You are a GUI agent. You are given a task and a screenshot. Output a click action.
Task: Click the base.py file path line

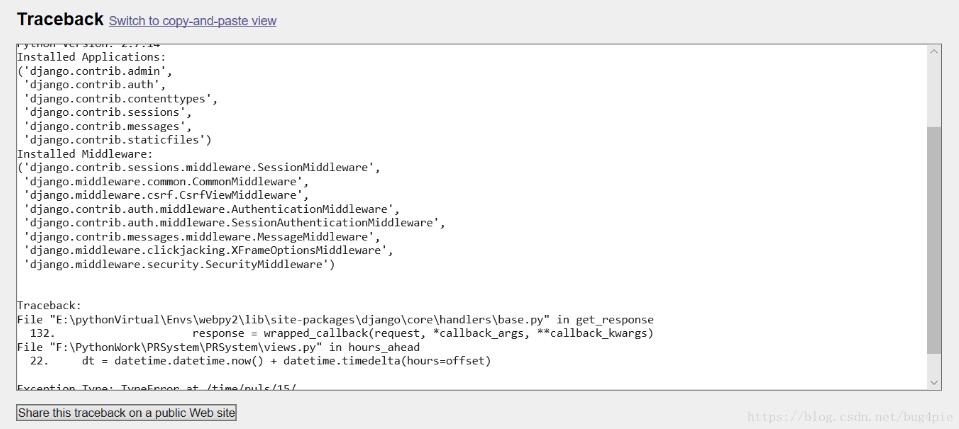[335, 319]
